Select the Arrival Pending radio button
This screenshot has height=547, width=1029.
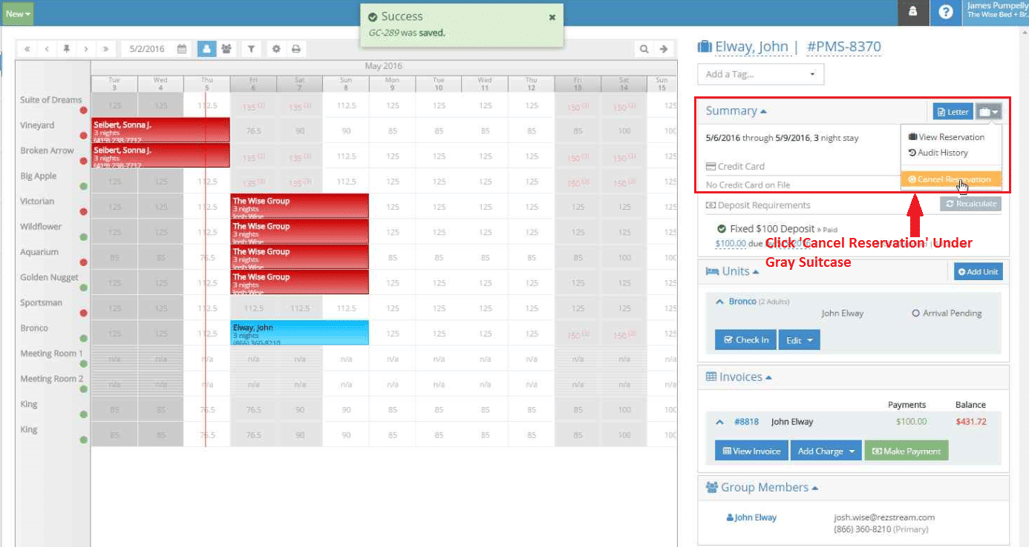tap(915, 314)
